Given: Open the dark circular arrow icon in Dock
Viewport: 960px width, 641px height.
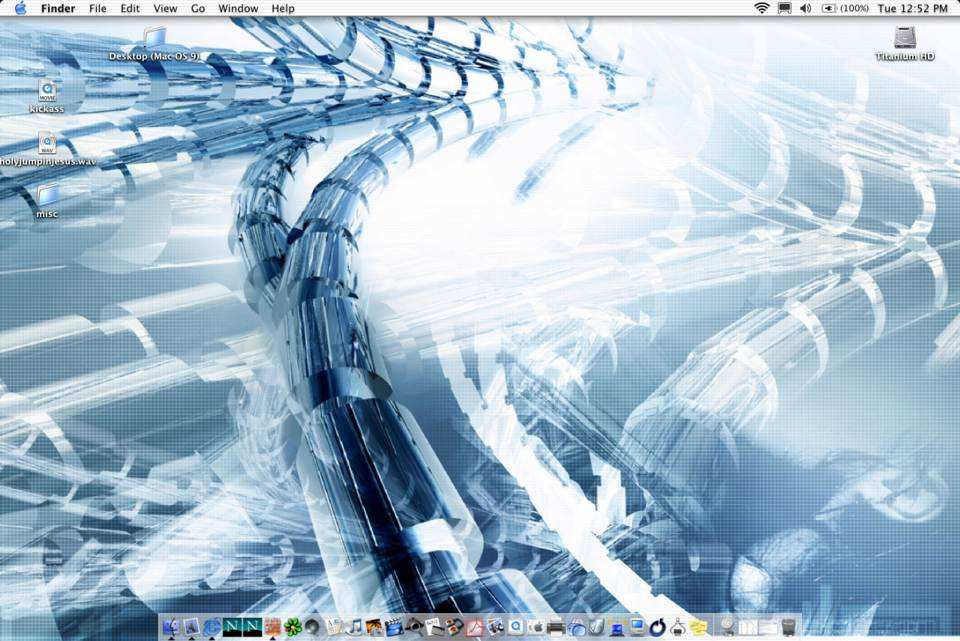Looking at the screenshot, I should [x=657, y=627].
